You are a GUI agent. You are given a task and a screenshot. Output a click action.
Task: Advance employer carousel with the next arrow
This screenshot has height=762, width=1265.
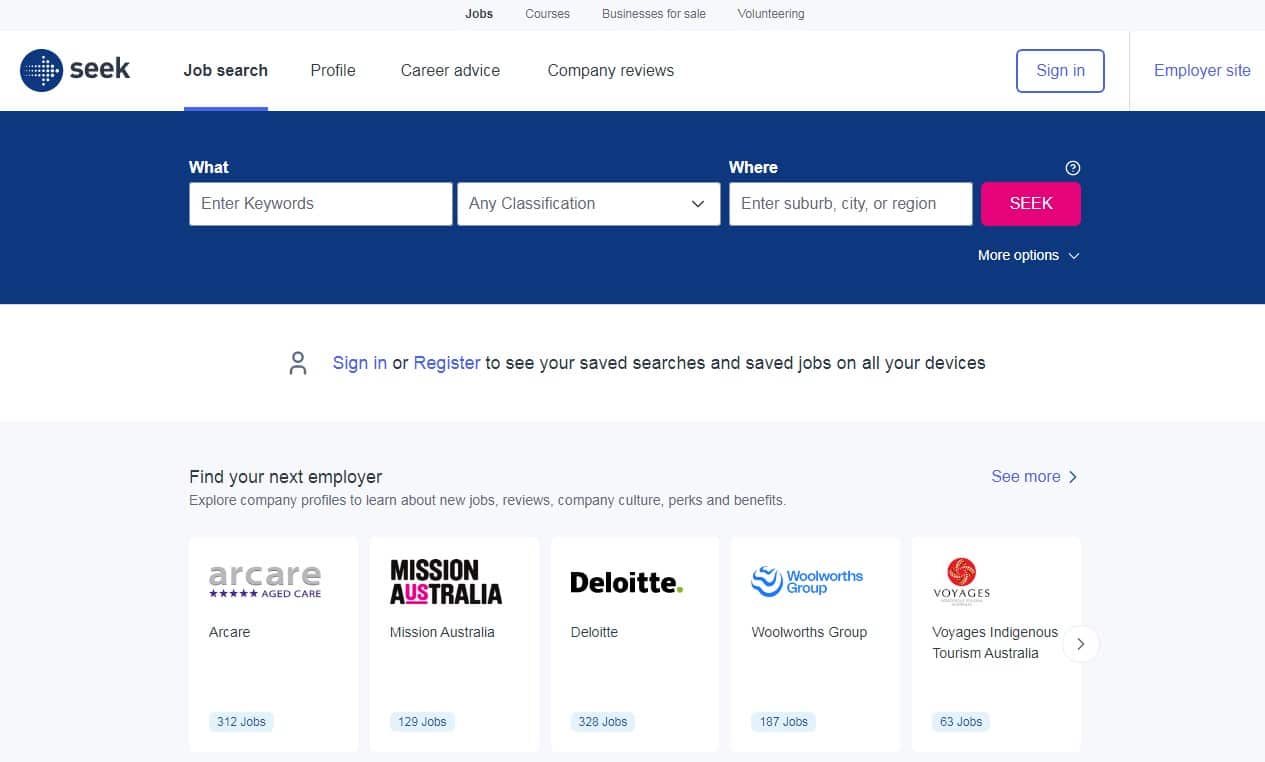[1080, 644]
